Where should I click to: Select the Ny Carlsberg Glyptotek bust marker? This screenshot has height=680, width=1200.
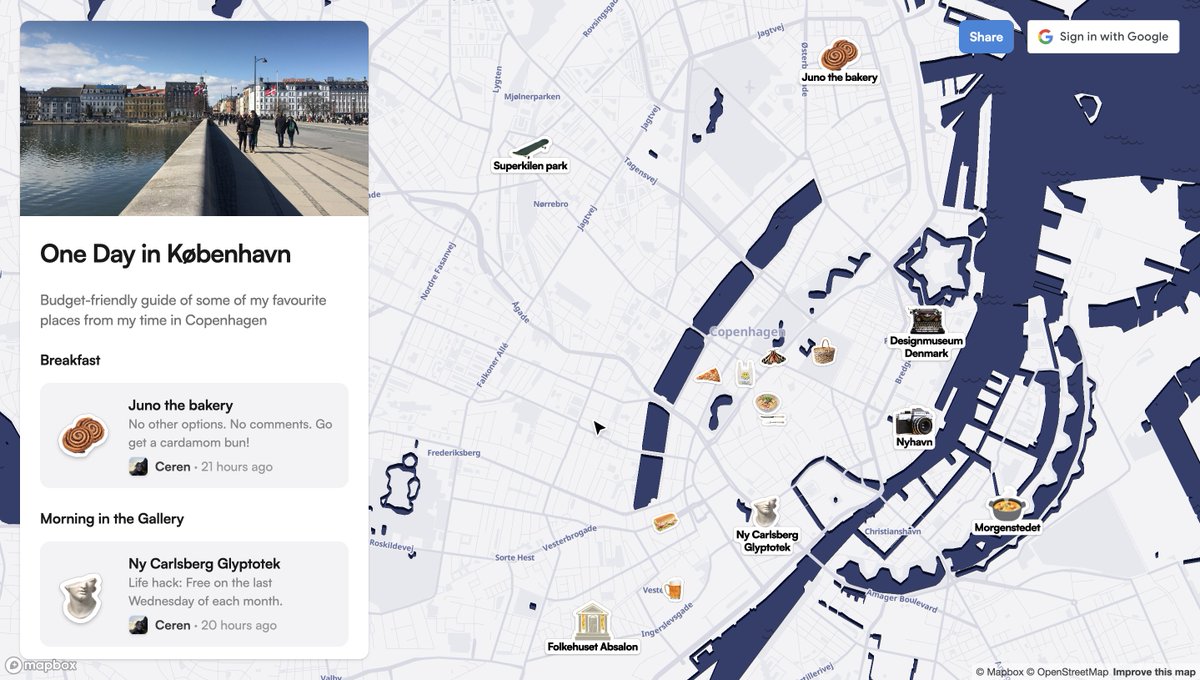pos(766,512)
